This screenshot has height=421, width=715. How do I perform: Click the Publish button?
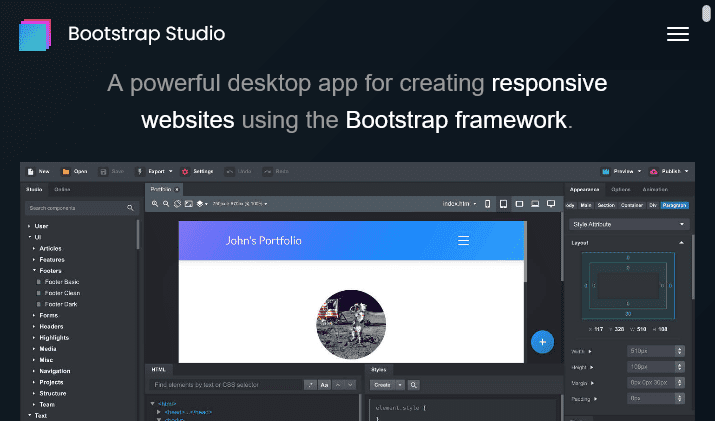668,171
